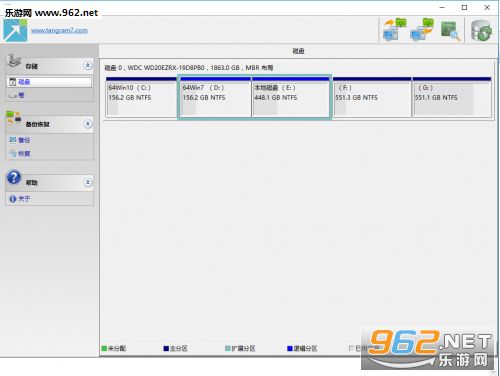Viewport: 500px width, 376px height.
Task: Click the blue question mark help icon
Action: pyautogui.click(x=14, y=177)
